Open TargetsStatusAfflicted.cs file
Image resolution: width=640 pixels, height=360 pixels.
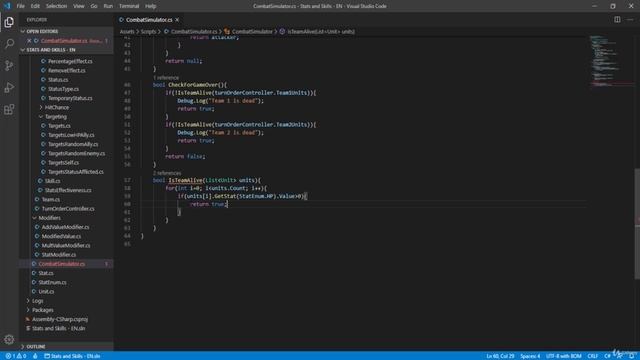pyautogui.click(x=76, y=172)
